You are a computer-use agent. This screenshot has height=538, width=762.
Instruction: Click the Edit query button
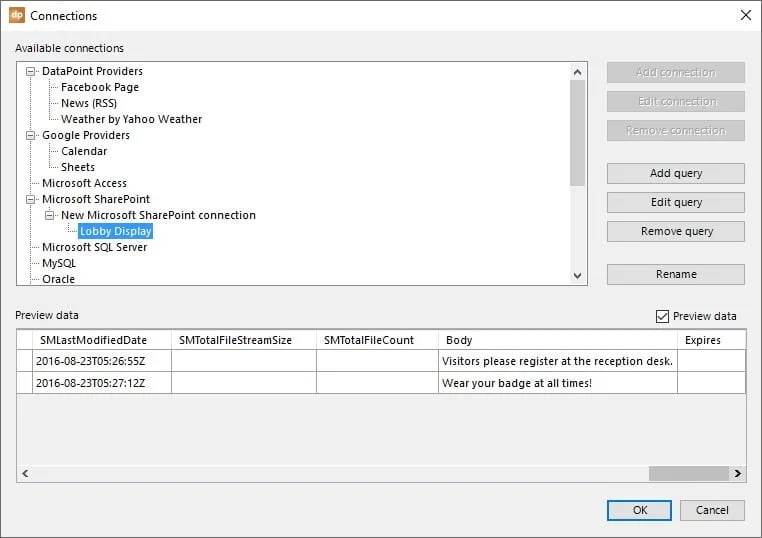tap(675, 202)
